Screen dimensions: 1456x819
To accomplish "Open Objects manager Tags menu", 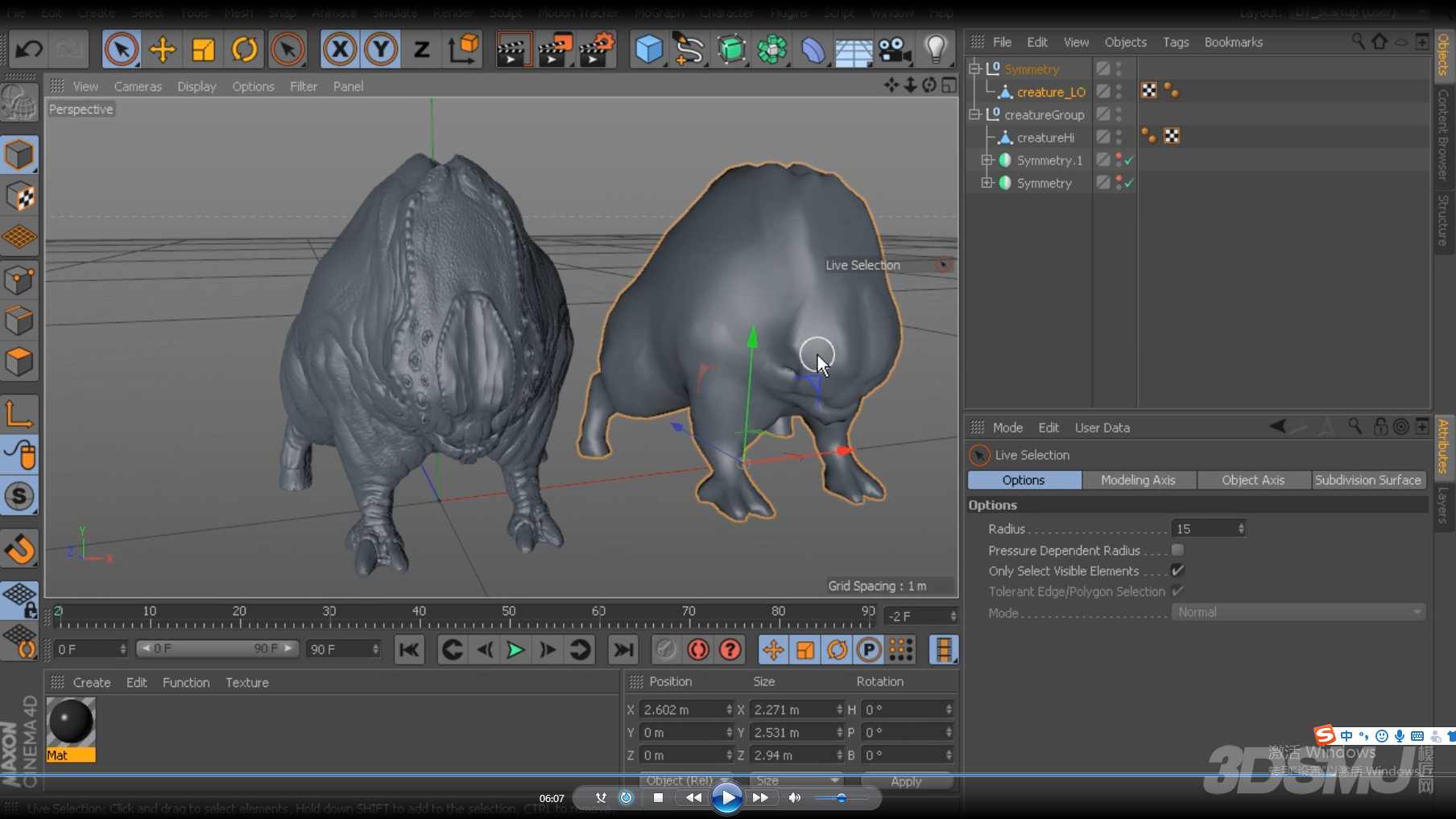I will [x=1176, y=42].
